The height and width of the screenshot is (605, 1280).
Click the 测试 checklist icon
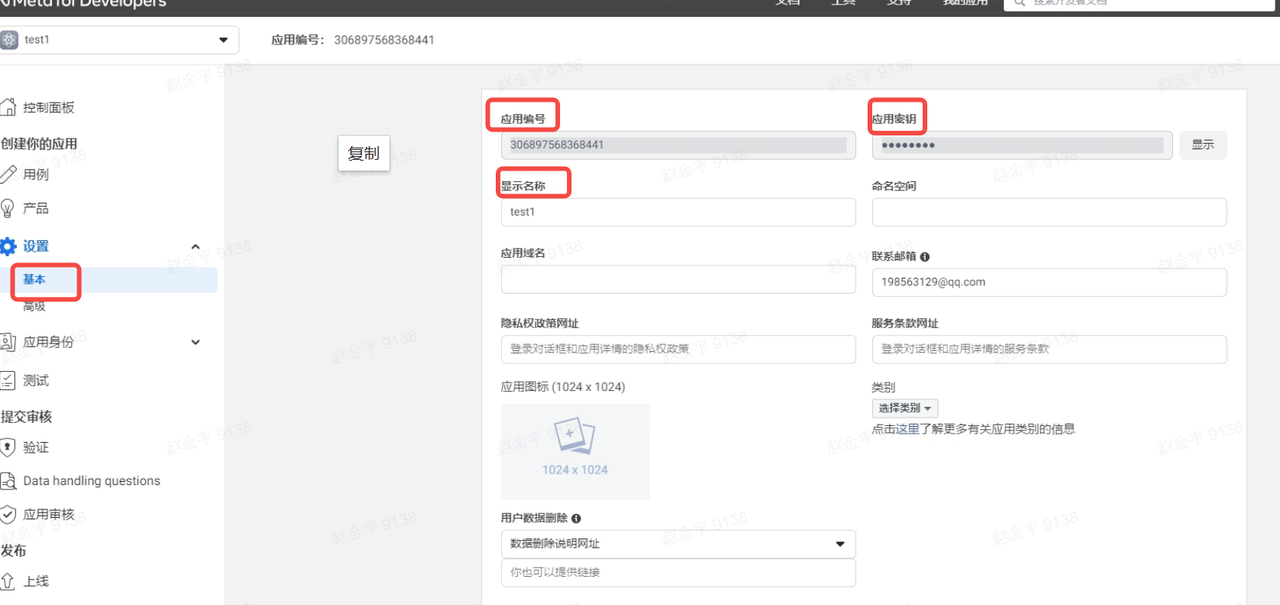pos(9,380)
